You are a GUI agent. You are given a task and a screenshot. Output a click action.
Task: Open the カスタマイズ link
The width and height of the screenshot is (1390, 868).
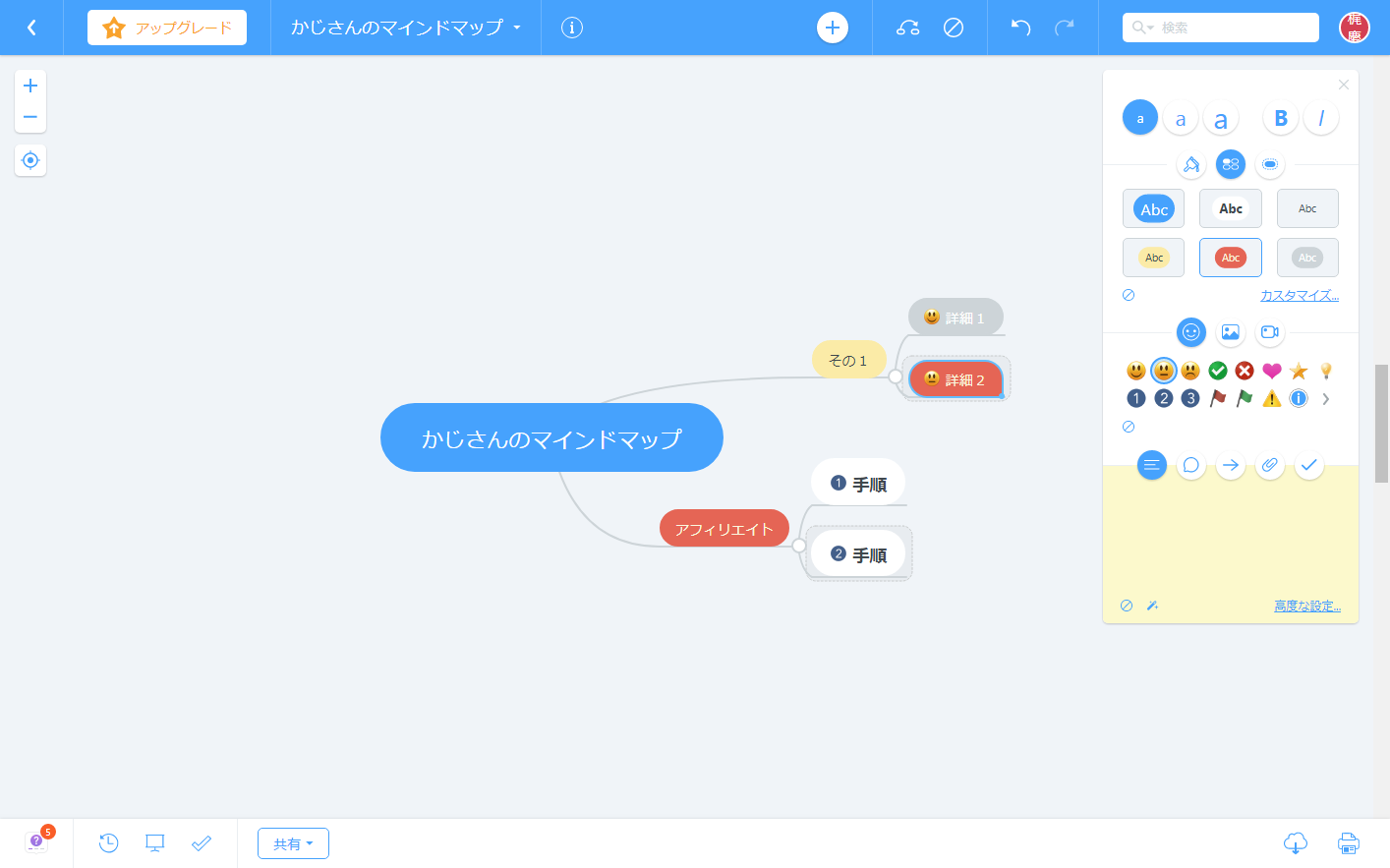(1300, 294)
